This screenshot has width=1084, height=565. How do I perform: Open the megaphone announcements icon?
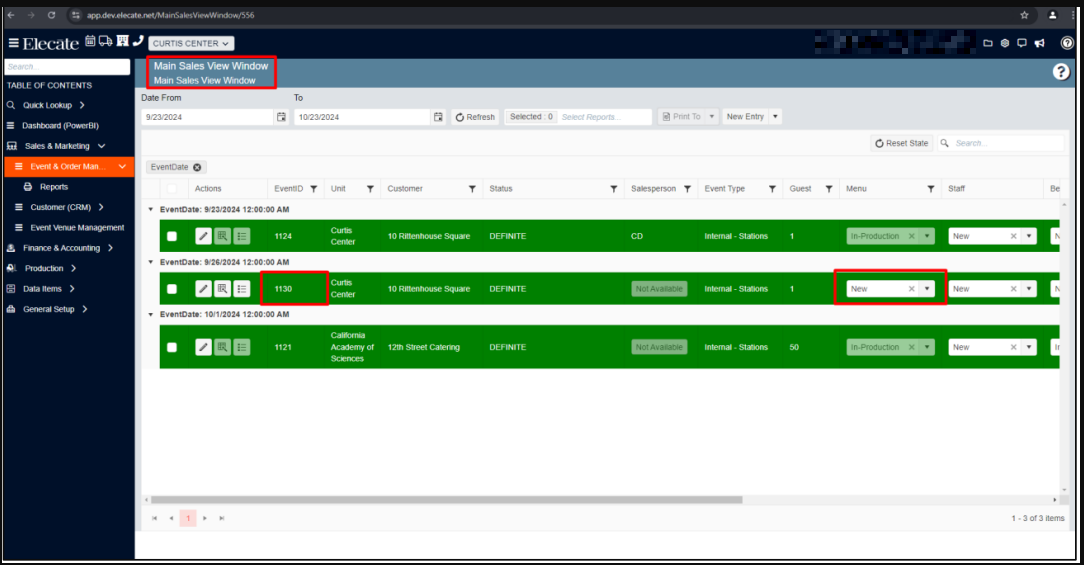[x=1040, y=43]
